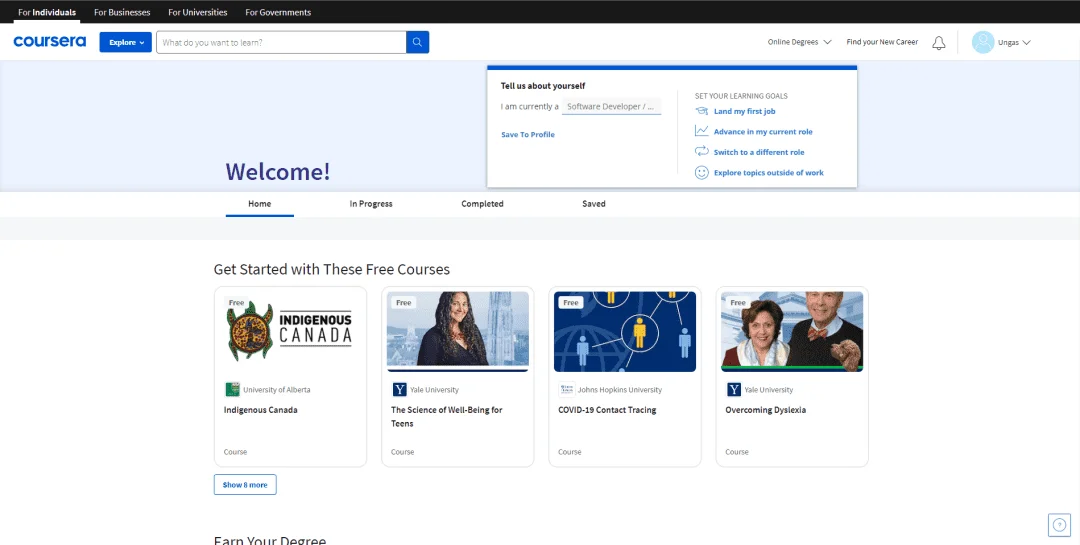This screenshot has width=1080, height=545.
Task: Click Save To Profile link
Action: click(528, 134)
